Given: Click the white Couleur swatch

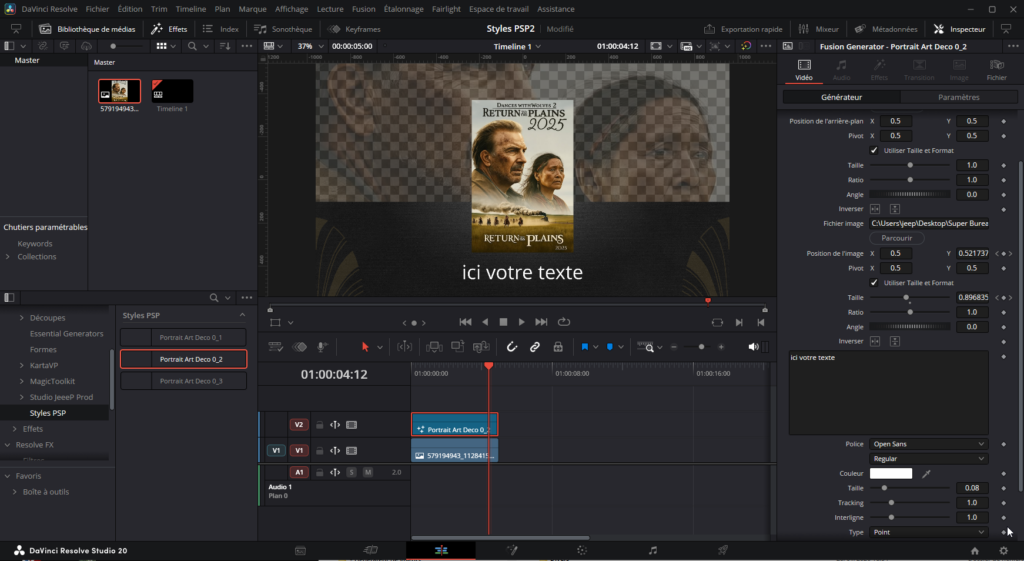Looking at the screenshot, I should pyautogui.click(x=890, y=473).
